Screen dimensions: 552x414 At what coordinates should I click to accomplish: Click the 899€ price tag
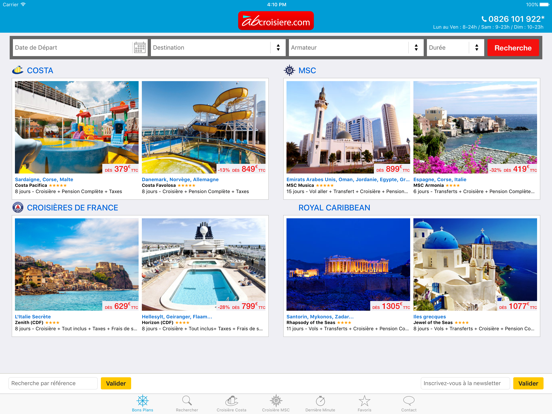(392, 169)
